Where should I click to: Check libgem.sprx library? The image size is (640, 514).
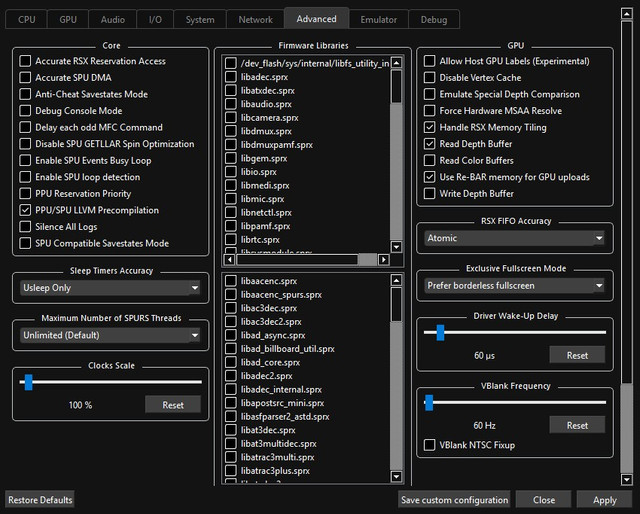coord(231,158)
